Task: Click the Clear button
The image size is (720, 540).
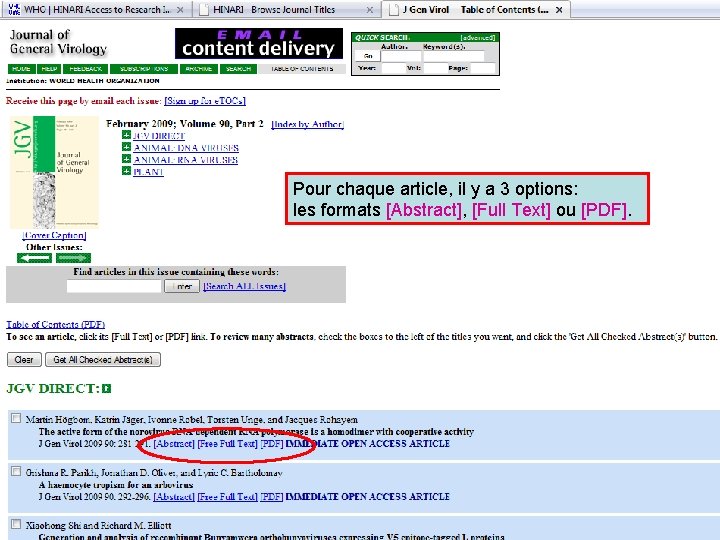Action: (24, 360)
